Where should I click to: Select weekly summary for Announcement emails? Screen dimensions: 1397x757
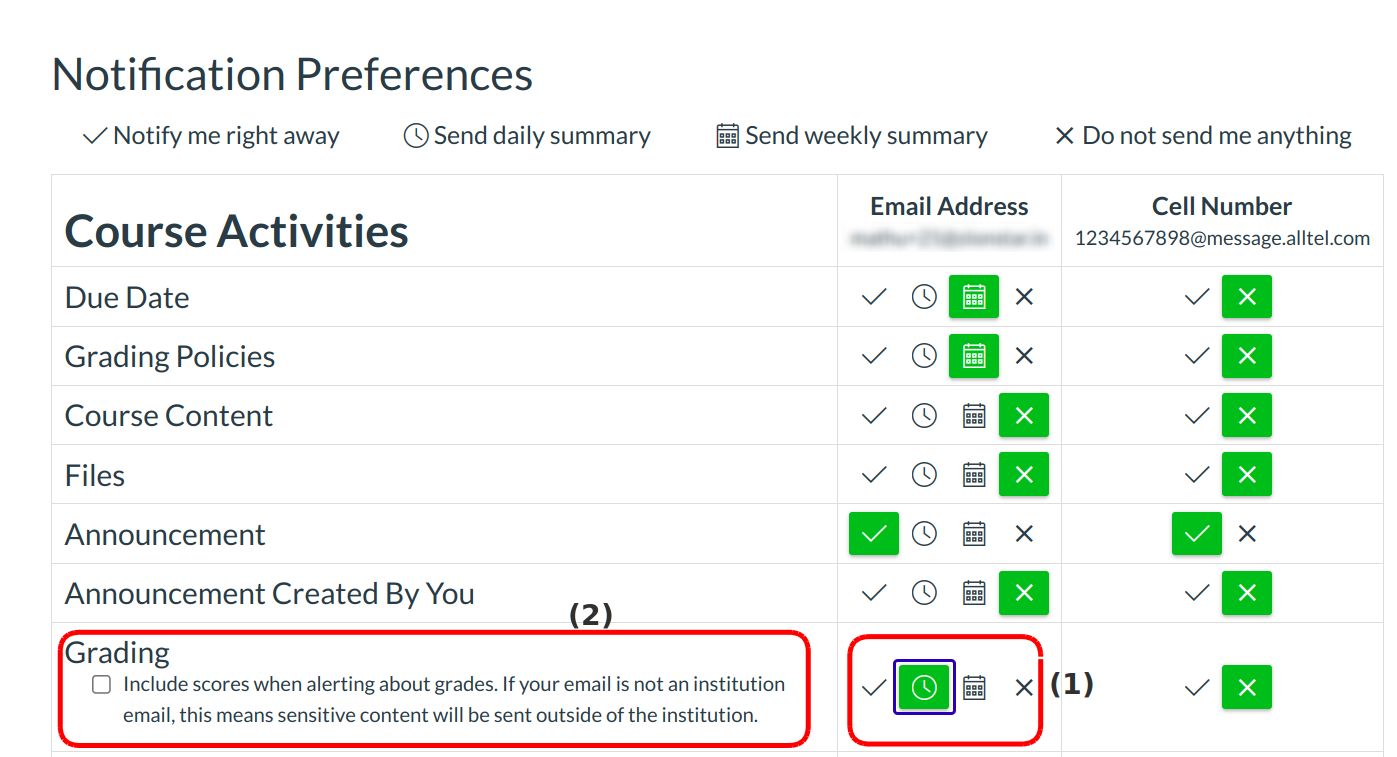pyautogui.click(x=973, y=533)
